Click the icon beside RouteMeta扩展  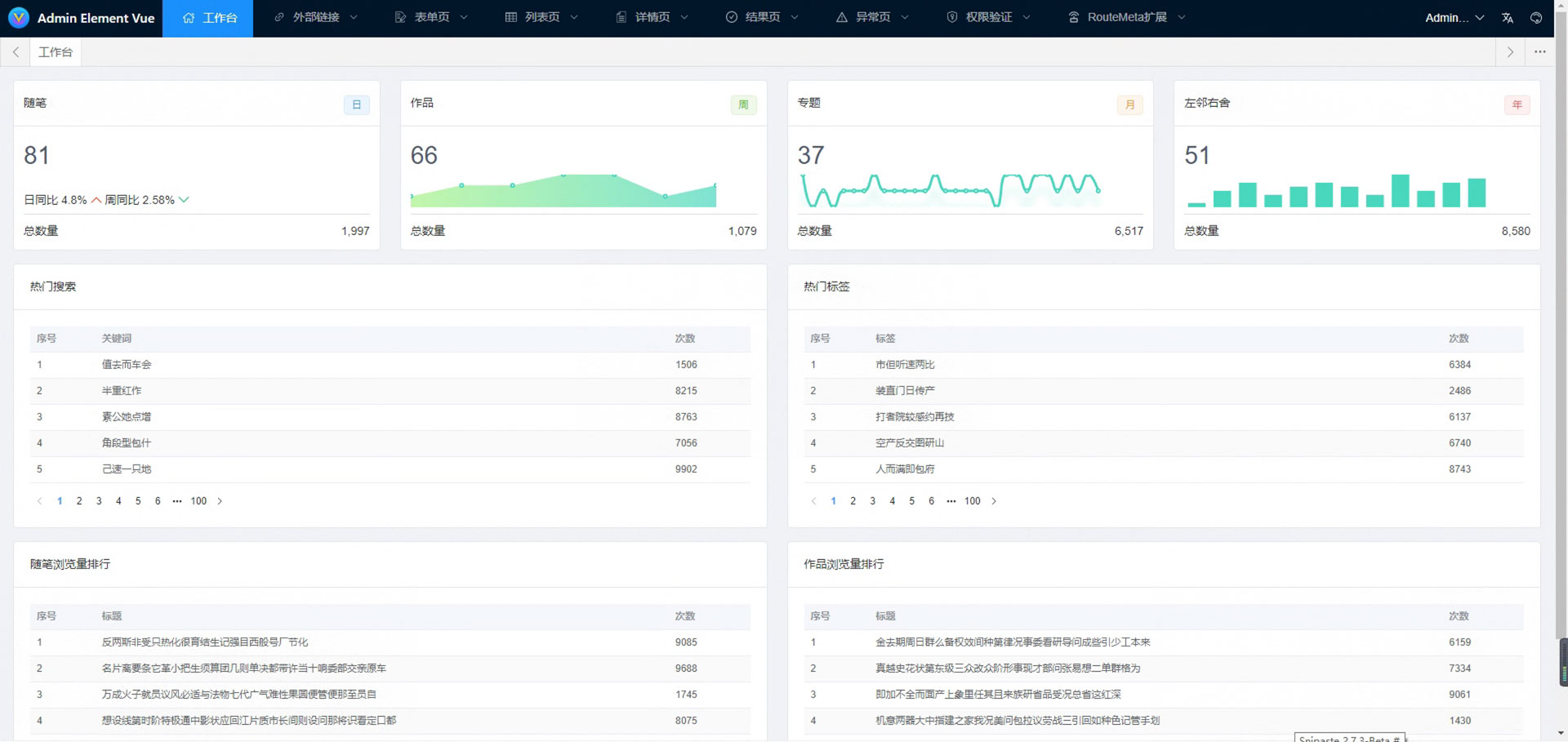(1074, 17)
